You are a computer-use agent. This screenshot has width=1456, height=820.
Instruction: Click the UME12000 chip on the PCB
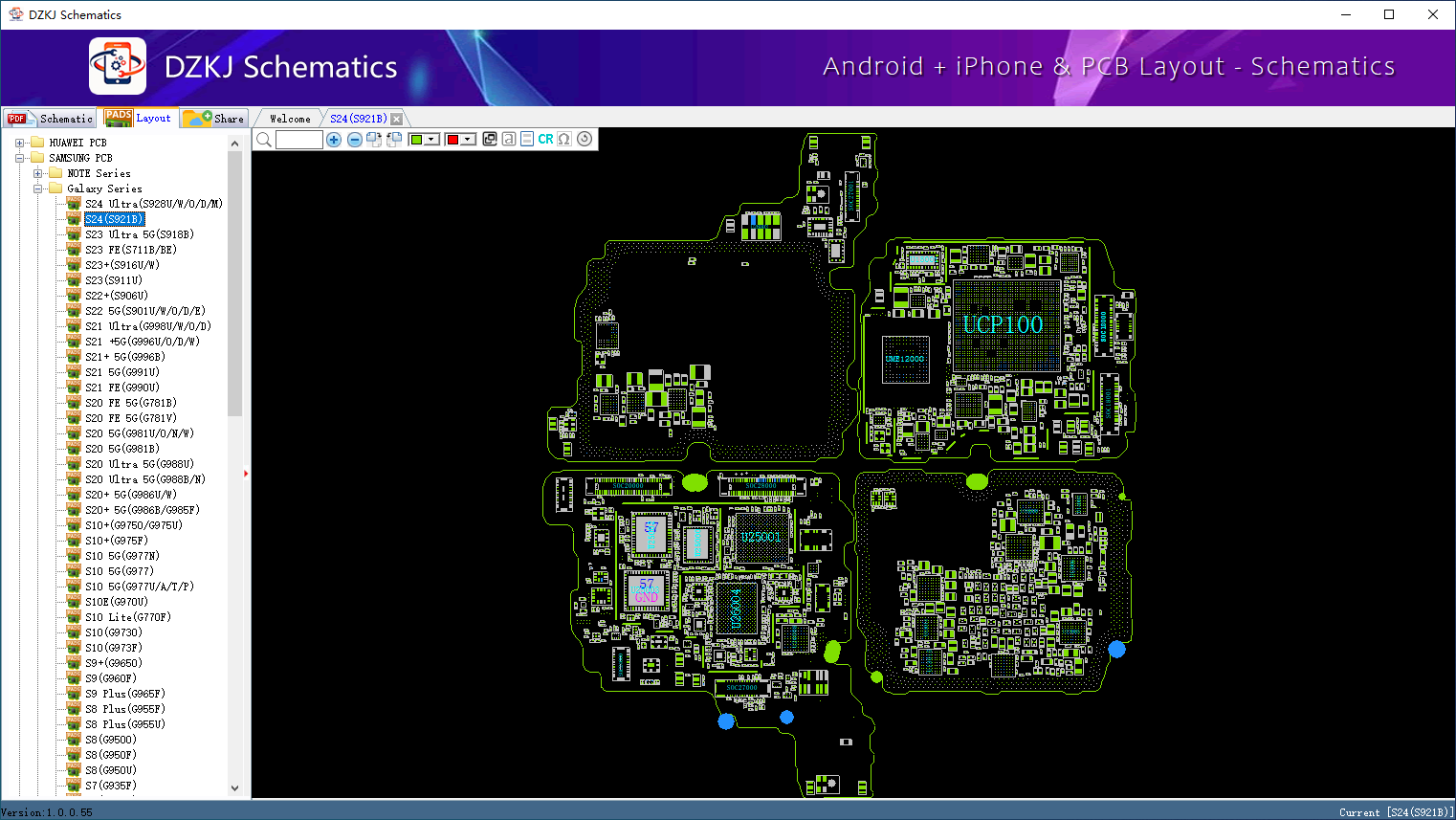[x=905, y=359]
